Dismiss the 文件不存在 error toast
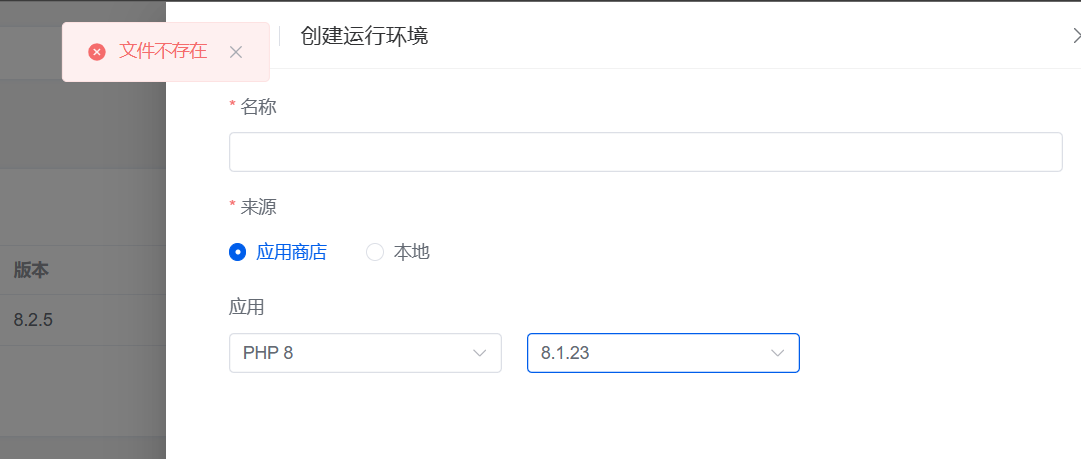Screen dimensions: 1081x459 click(236, 52)
